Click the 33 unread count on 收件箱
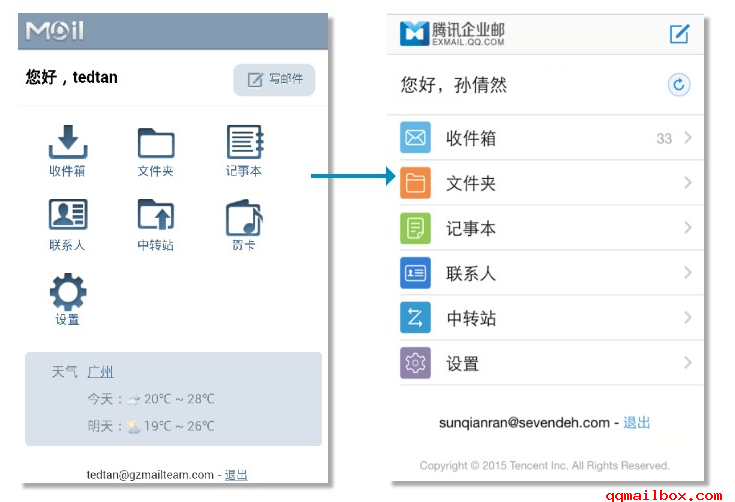 point(664,138)
